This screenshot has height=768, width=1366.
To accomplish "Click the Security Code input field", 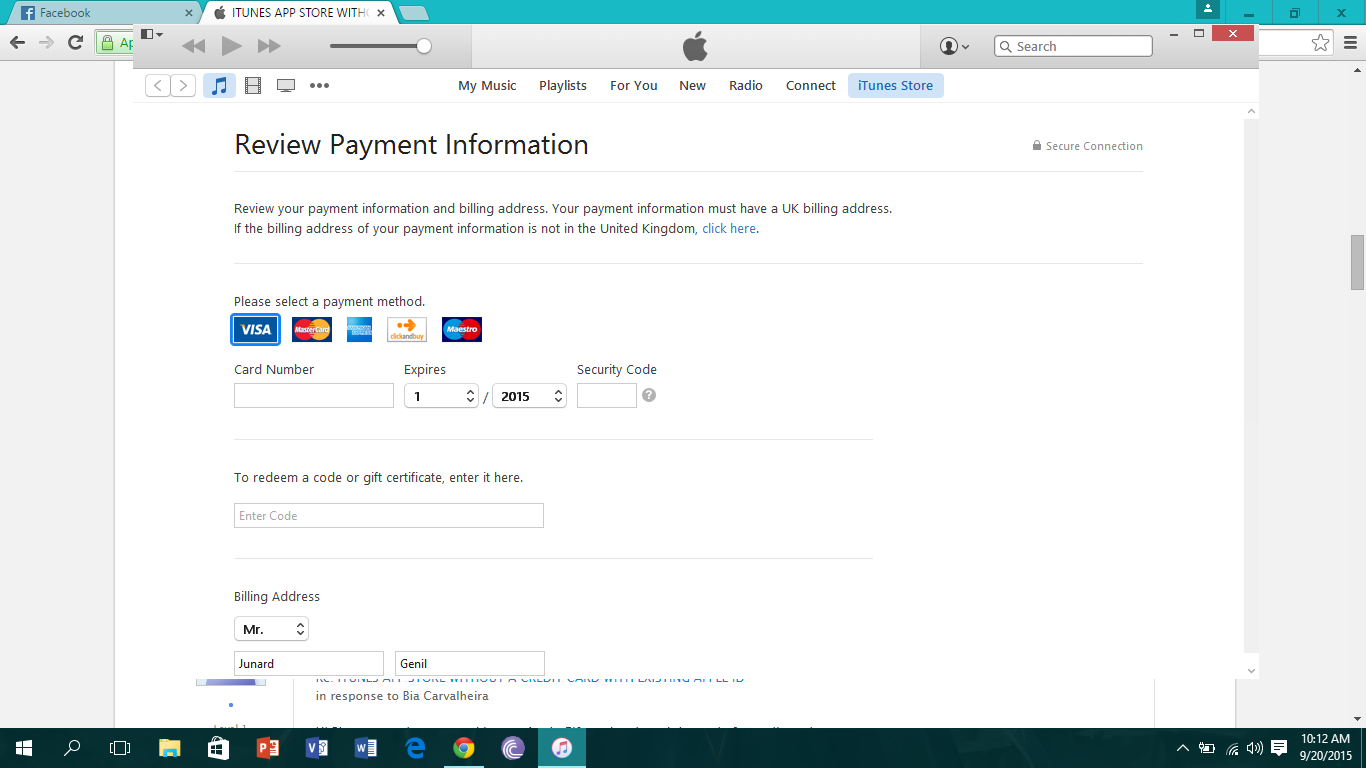I will 607,396.
